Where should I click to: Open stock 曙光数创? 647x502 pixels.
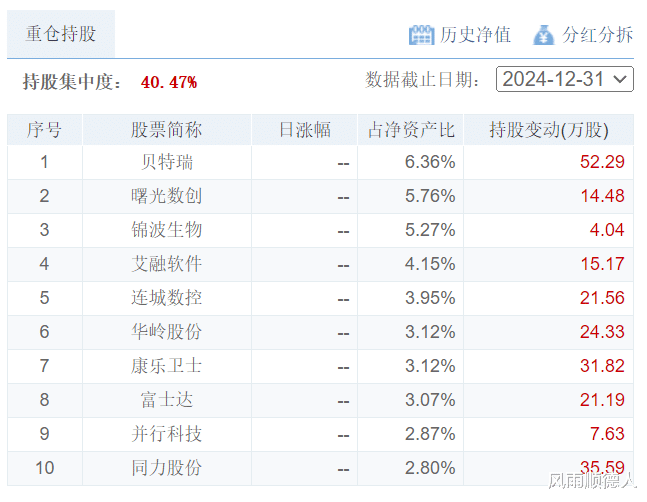167,196
